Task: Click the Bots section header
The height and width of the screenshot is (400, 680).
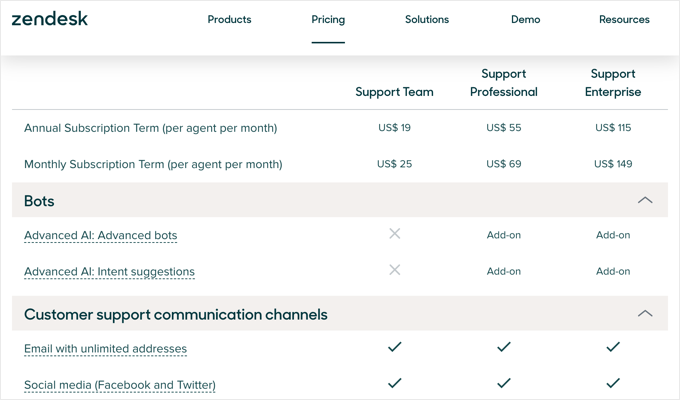Action: (x=39, y=201)
